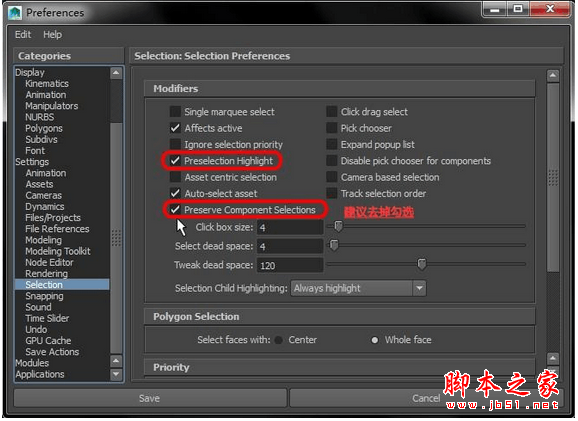Enable Camera based selection checkbox
The image size is (578, 421).
[x=332, y=177]
